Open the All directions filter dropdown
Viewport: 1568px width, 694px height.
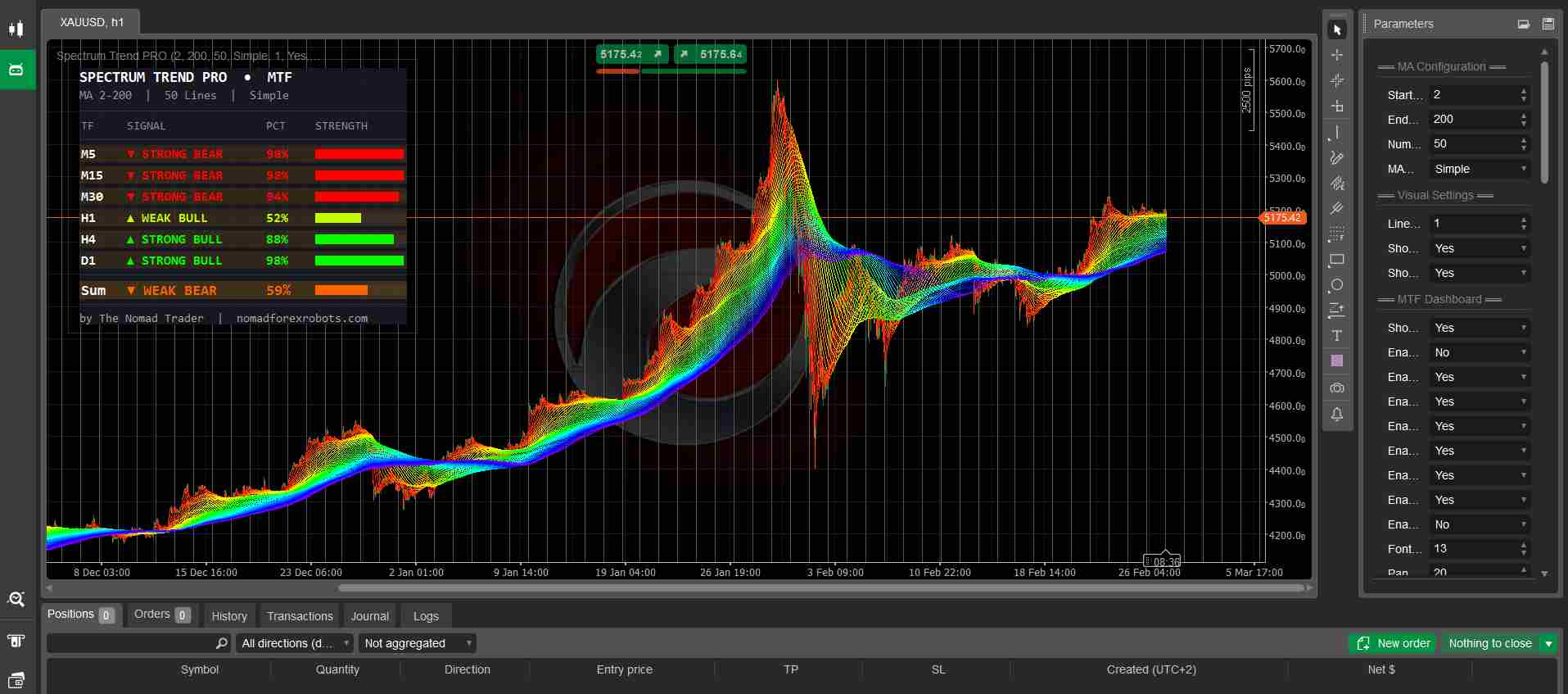[296, 643]
